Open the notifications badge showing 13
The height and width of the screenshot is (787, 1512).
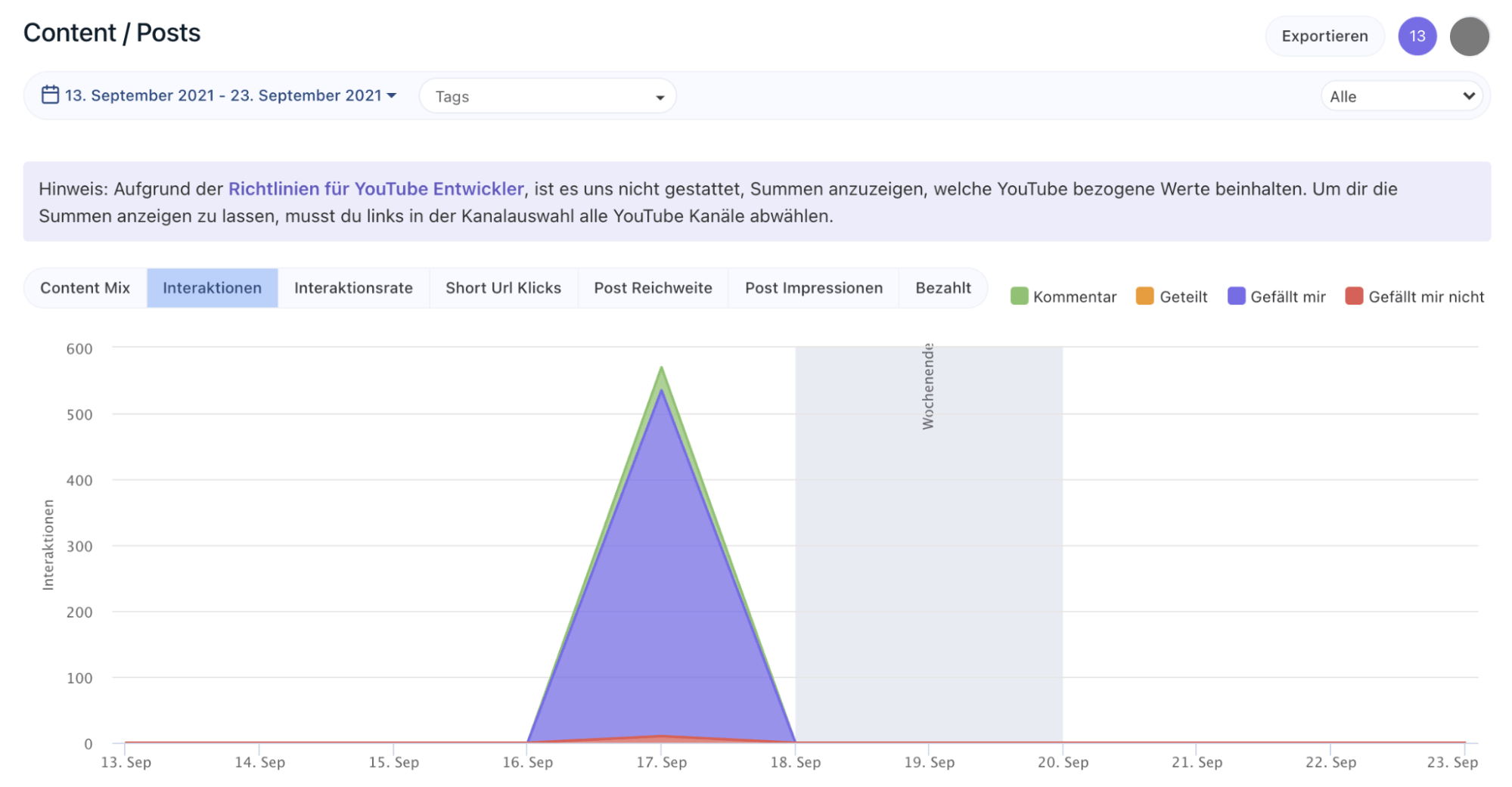coord(1417,36)
